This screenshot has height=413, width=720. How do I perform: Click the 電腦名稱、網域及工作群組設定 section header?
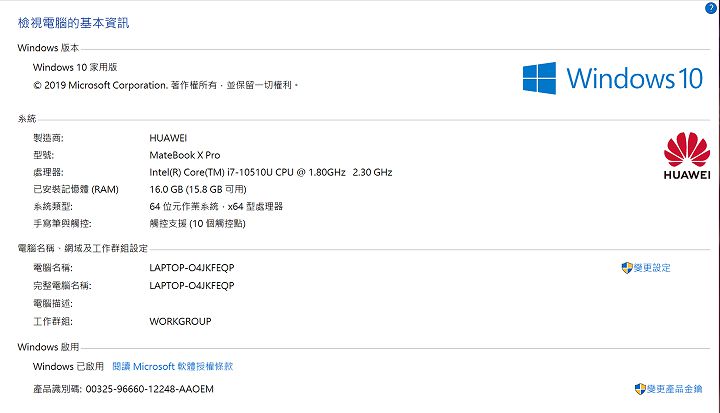83,249
